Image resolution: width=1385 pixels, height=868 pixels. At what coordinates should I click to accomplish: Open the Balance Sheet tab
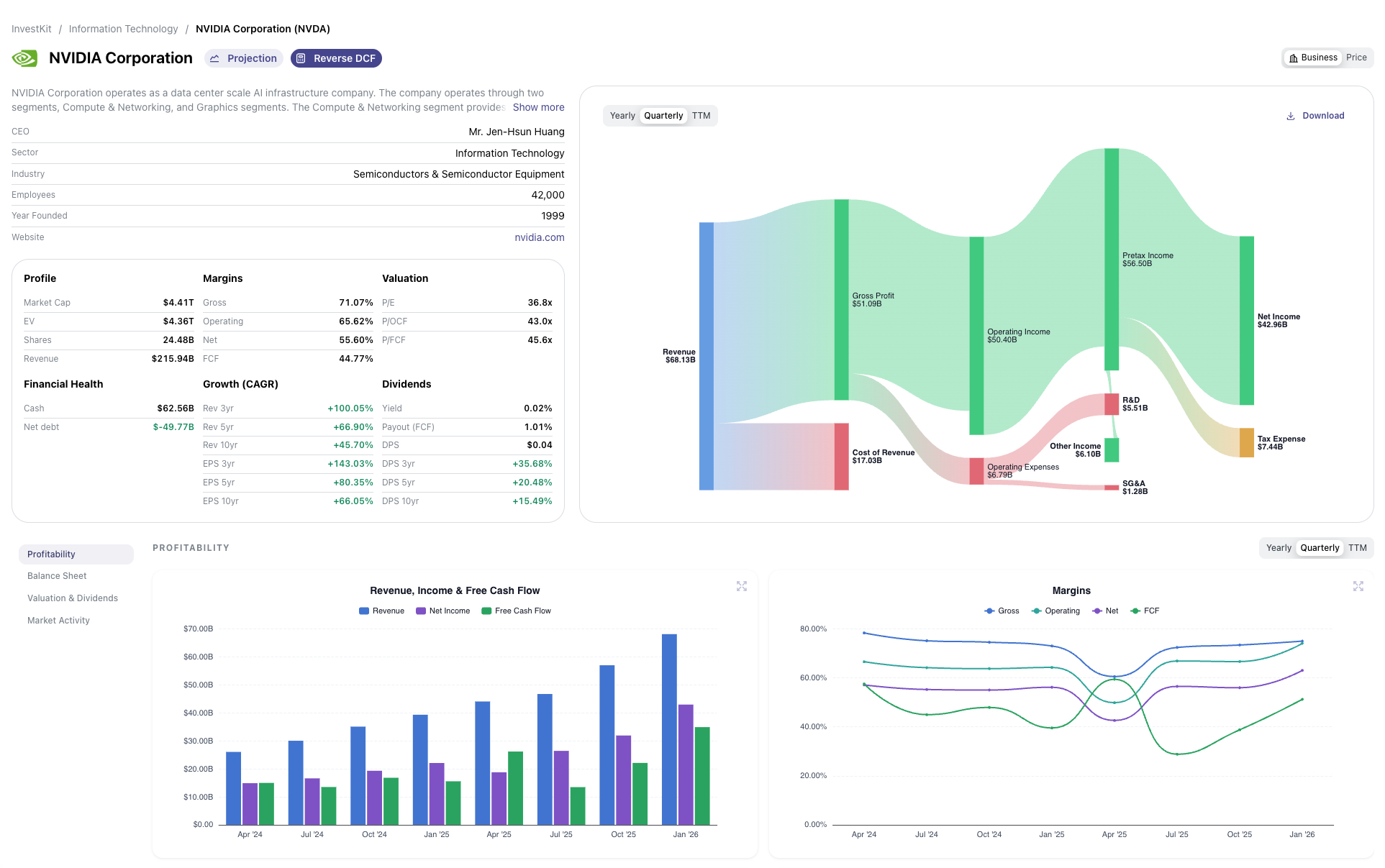click(x=57, y=575)
